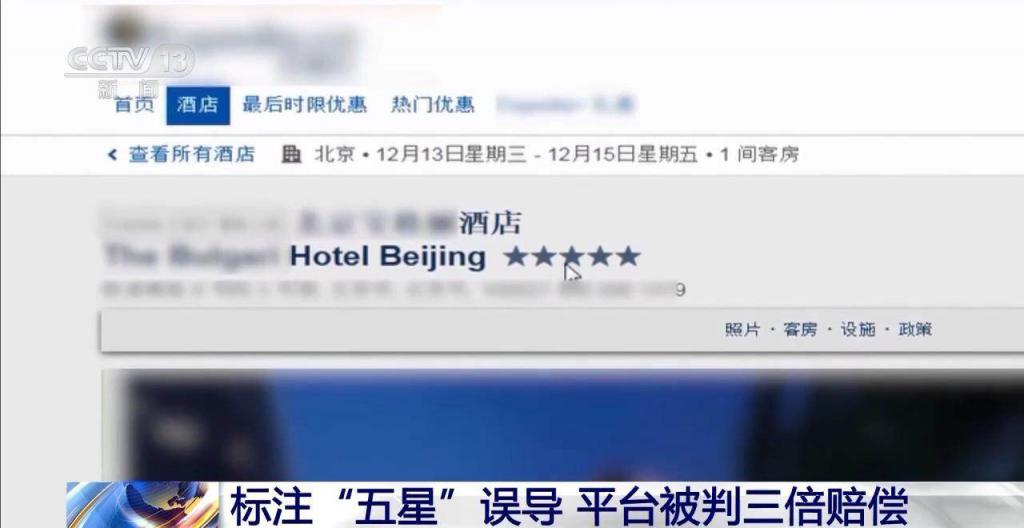
Task: Select the highlighted 酒店 tab
Action: point(198,105)
